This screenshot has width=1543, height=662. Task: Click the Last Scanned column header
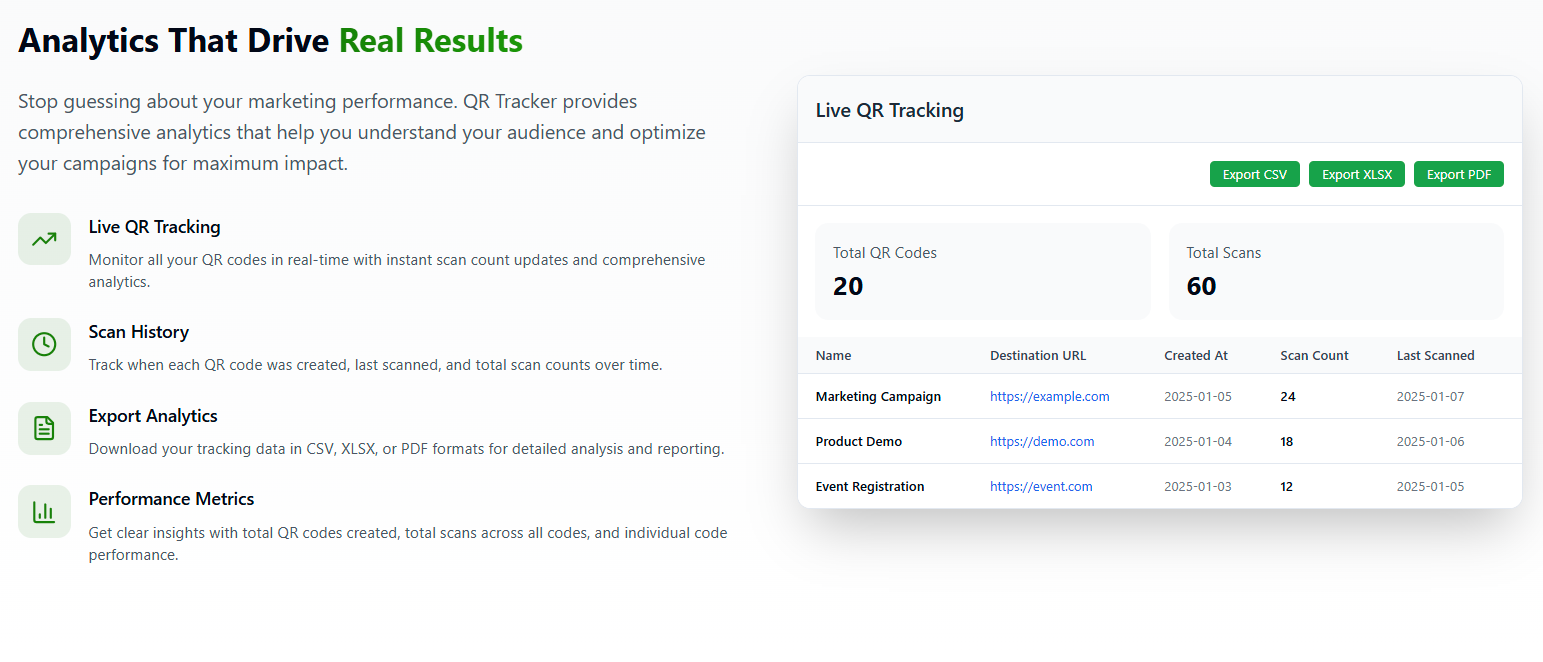[x=1435, y=356]
